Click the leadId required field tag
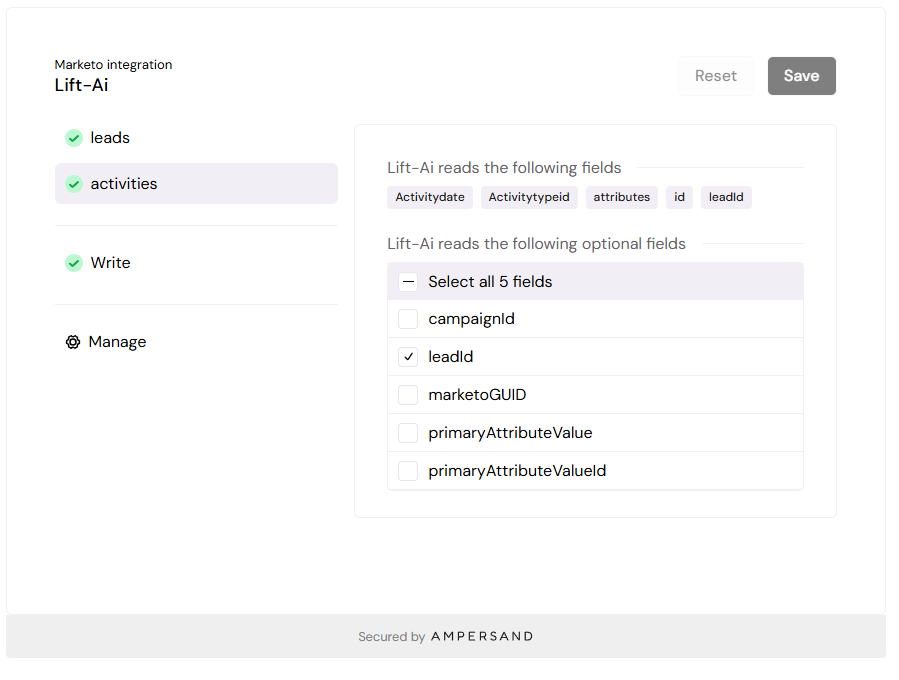 (x=726, y=197)
